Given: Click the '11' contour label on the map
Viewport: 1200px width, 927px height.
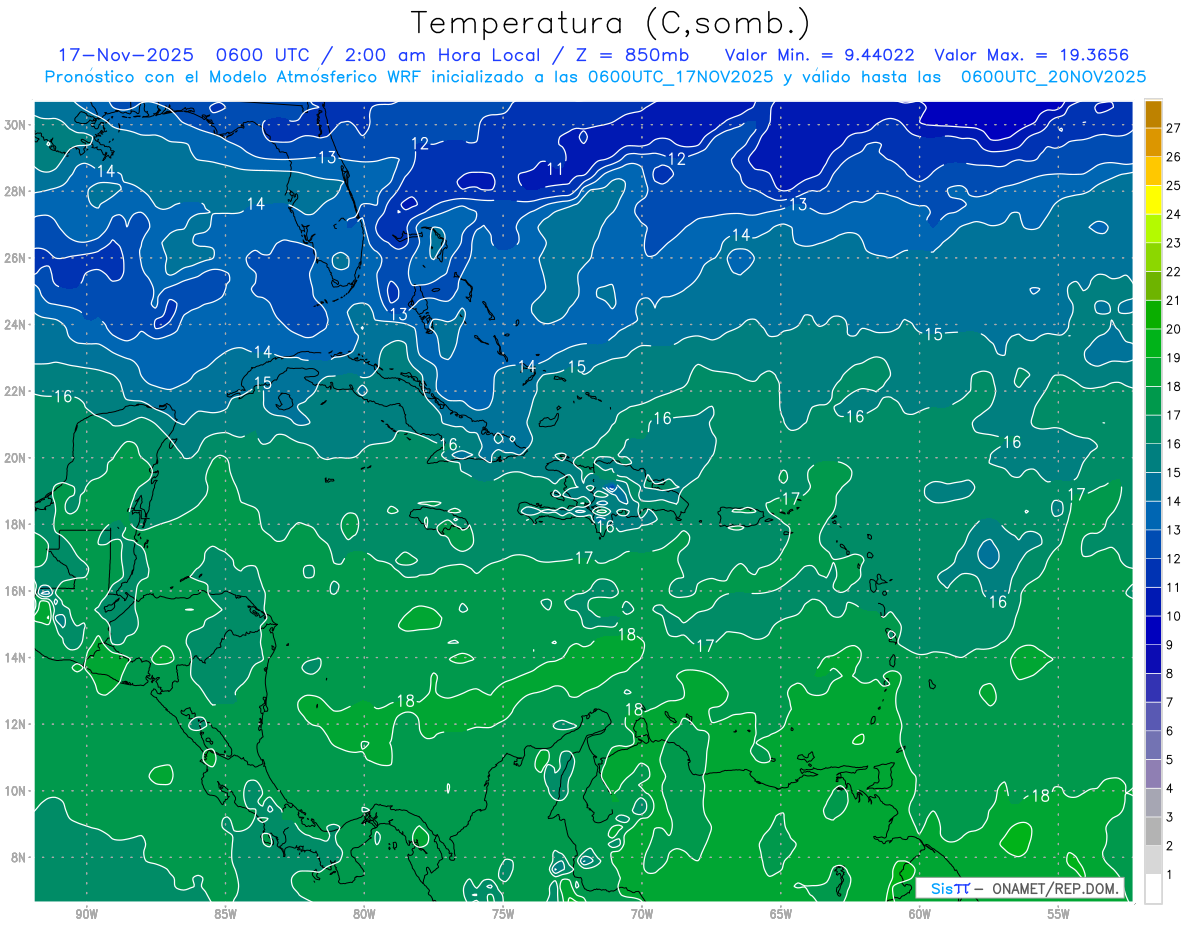Looking at the screenshot, I should point(555,169).
